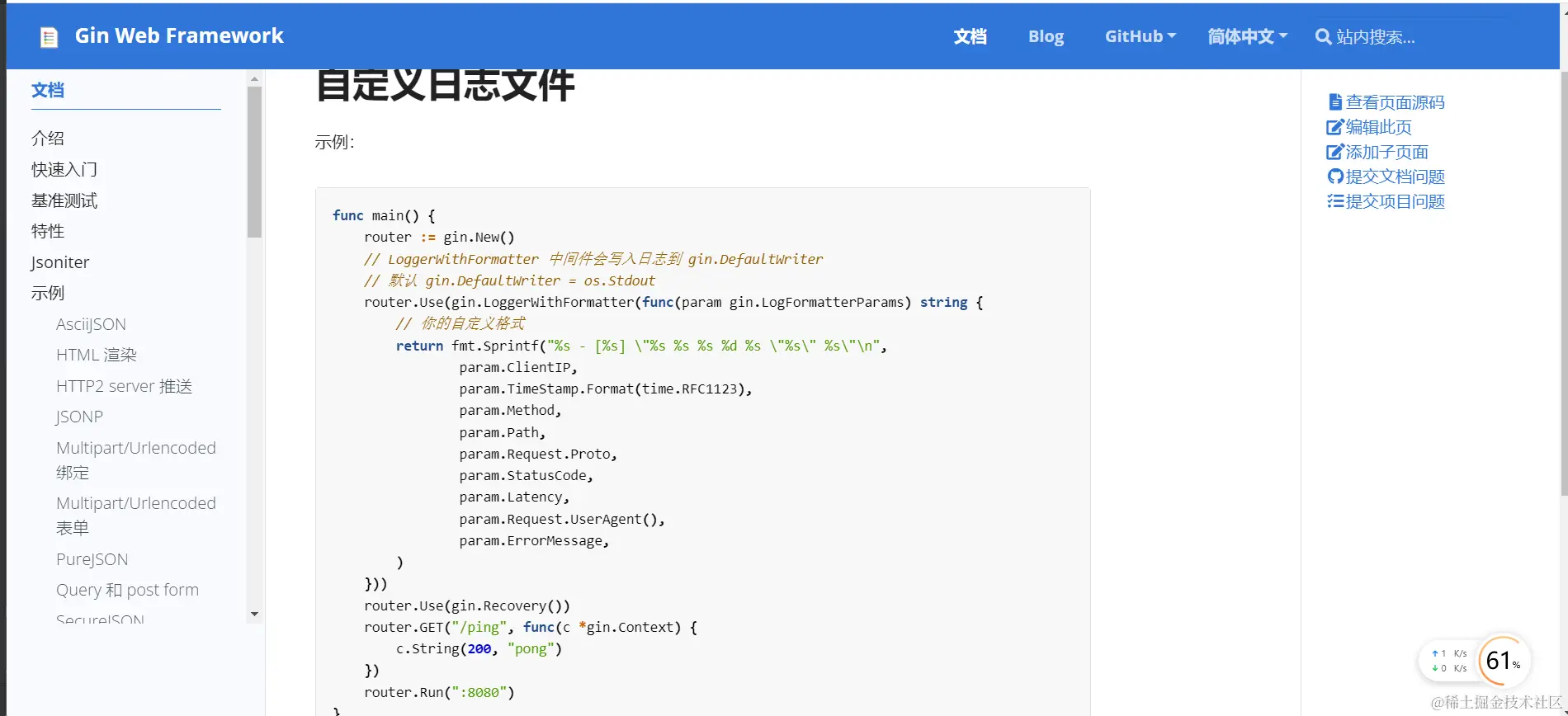Open 添加子页面 link

click(1386, 152)
